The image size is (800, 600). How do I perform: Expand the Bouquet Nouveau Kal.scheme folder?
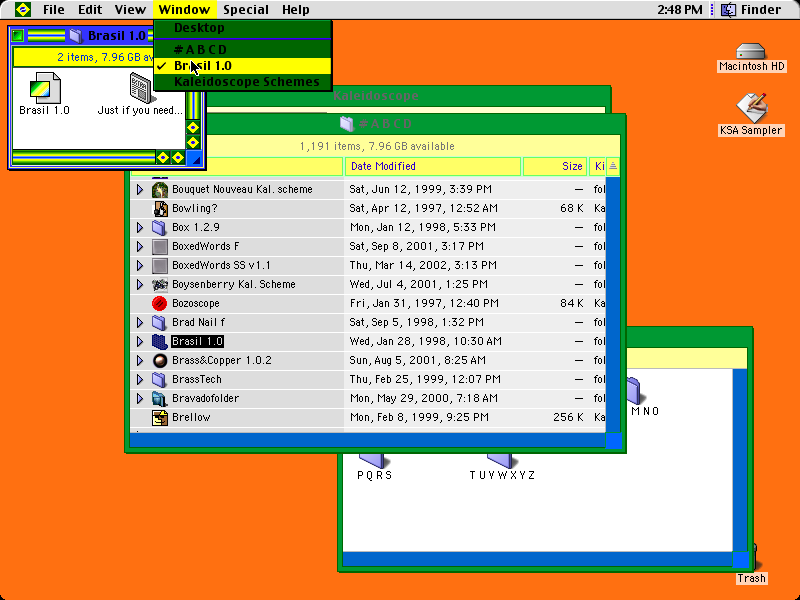pyautogui.click(x=140, y=189)
